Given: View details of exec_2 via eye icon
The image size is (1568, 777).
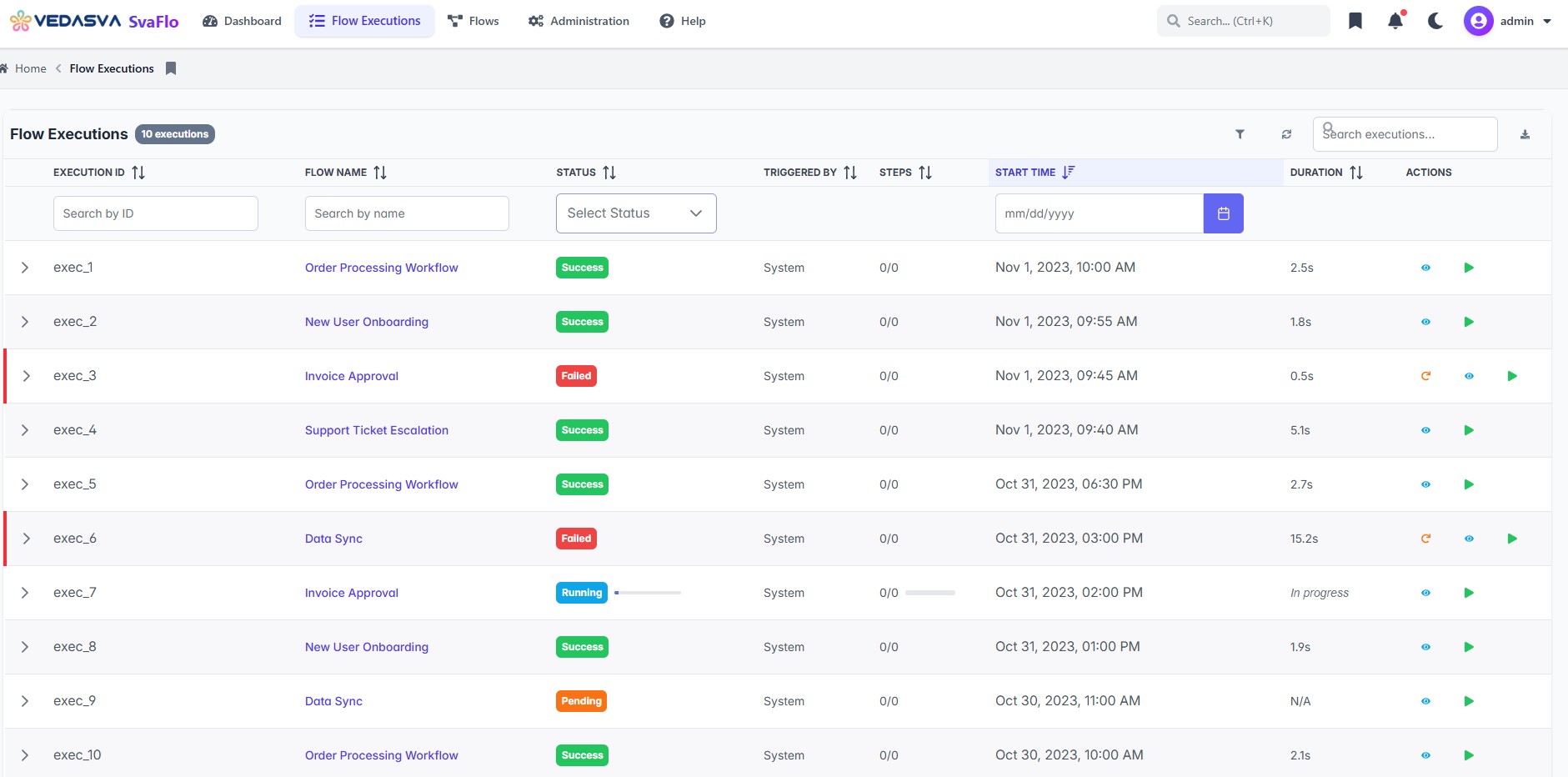Looking at the screenshot, I should click(x=1425, y=322).
